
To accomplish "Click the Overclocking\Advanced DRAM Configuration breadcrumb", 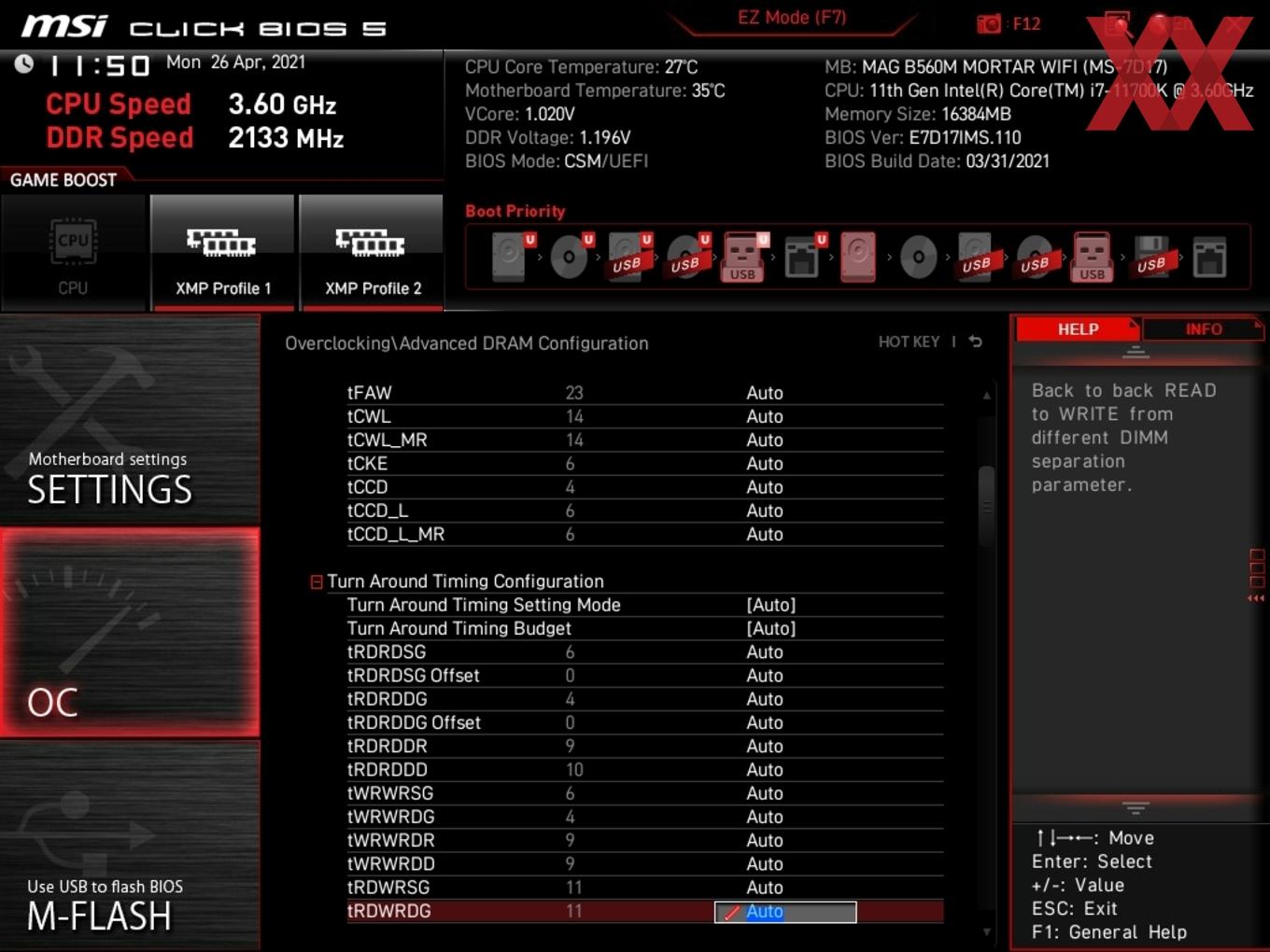I will click(x=467, y=343).
